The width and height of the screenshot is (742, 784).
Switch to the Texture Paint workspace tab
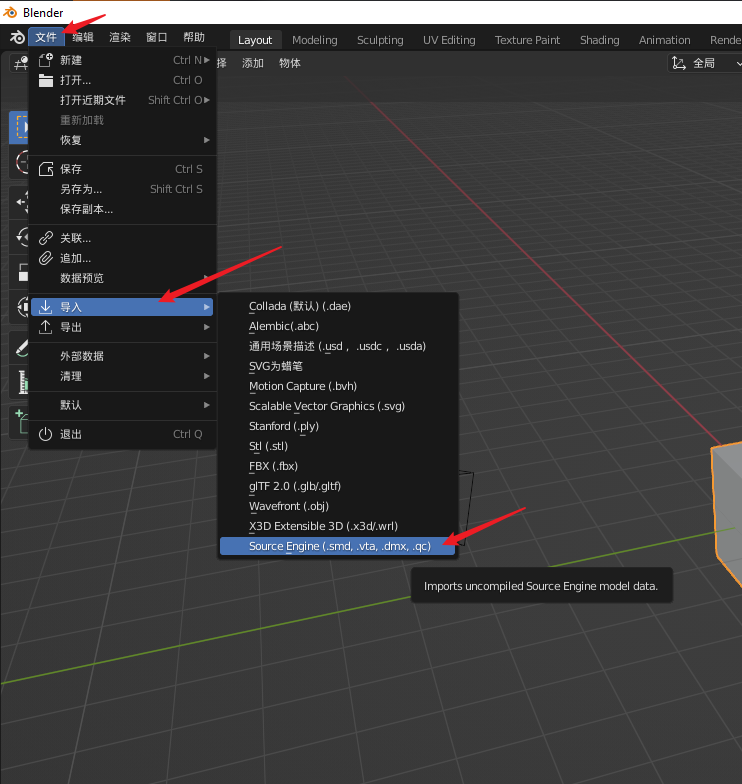click(528, 40)
